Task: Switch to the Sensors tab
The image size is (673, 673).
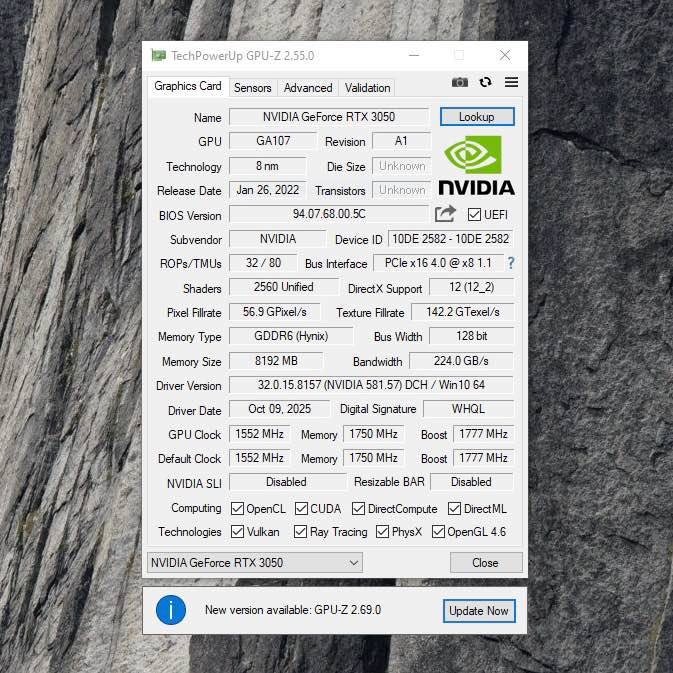Action: (253, 88)
